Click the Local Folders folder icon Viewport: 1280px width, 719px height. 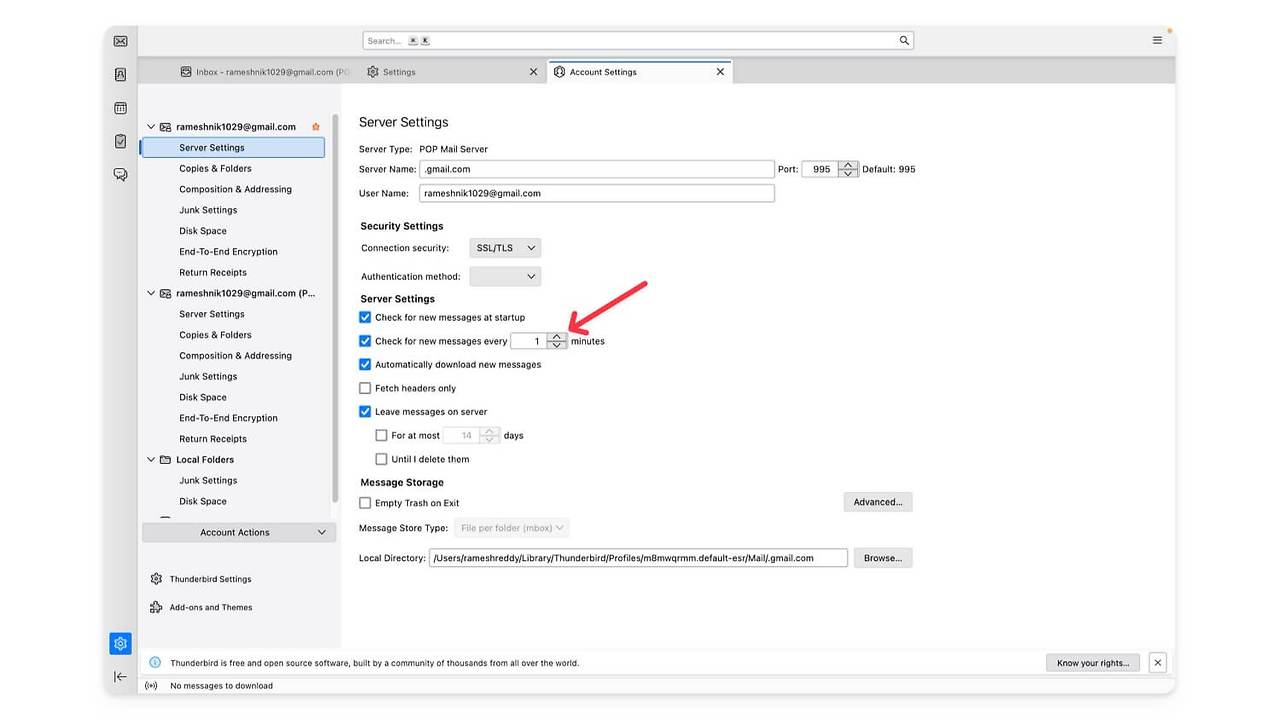pos(165,460)
